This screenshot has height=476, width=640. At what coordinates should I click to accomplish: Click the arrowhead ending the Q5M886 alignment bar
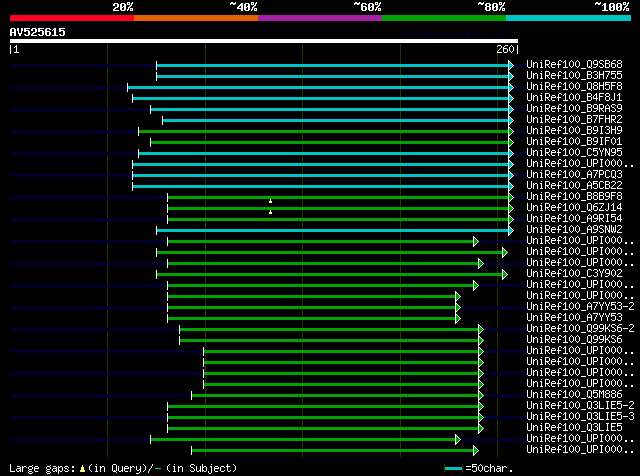[481, 396]
